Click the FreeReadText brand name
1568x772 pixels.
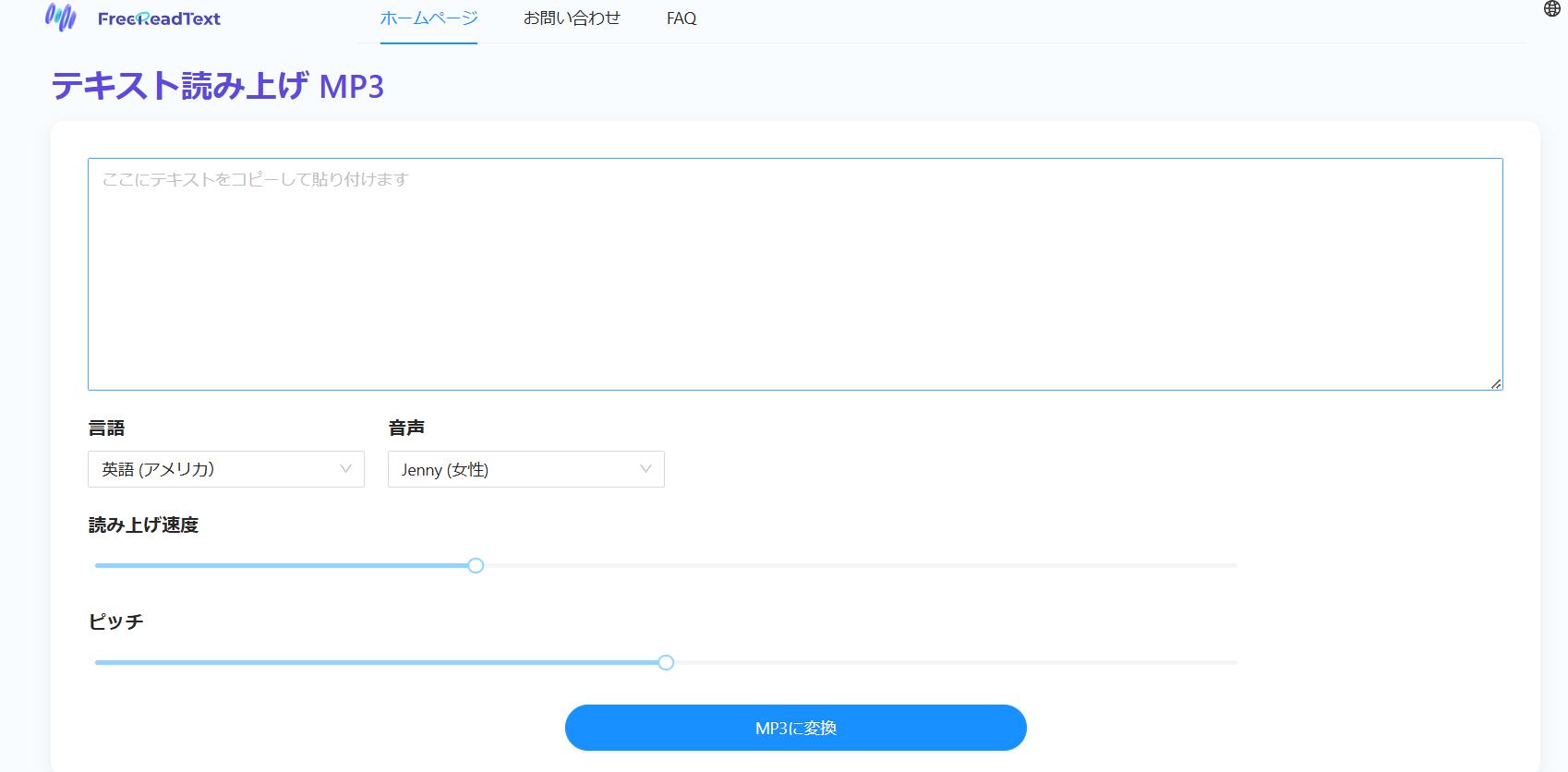point(159,18)
